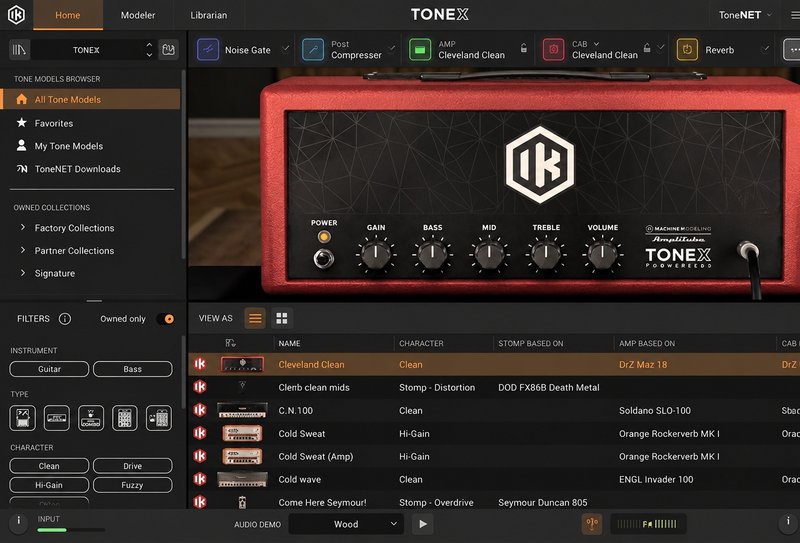The height and width of the screenshot is (543, 800).
Task: Step to previous preset with up arrow
Action: [149, 44]
